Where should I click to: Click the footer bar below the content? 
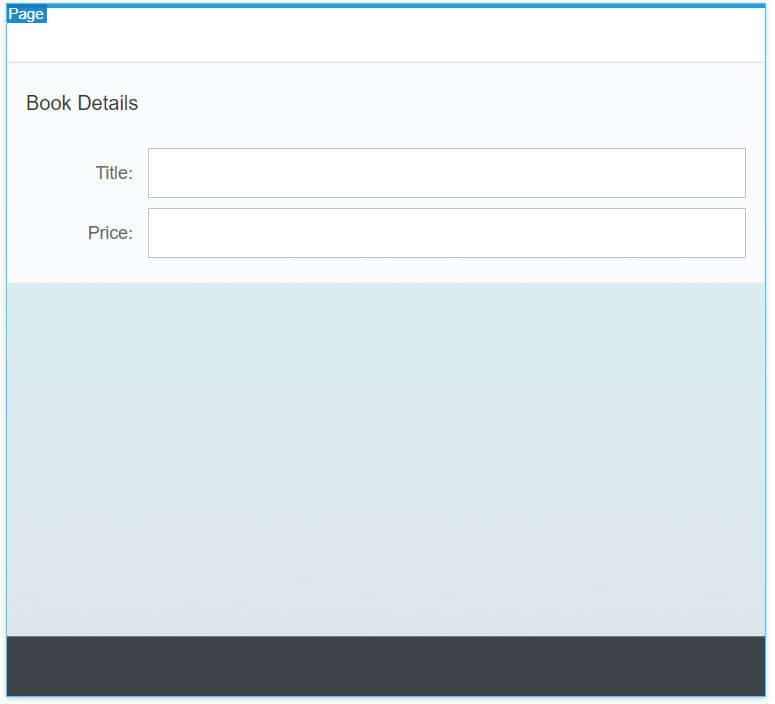386,666
